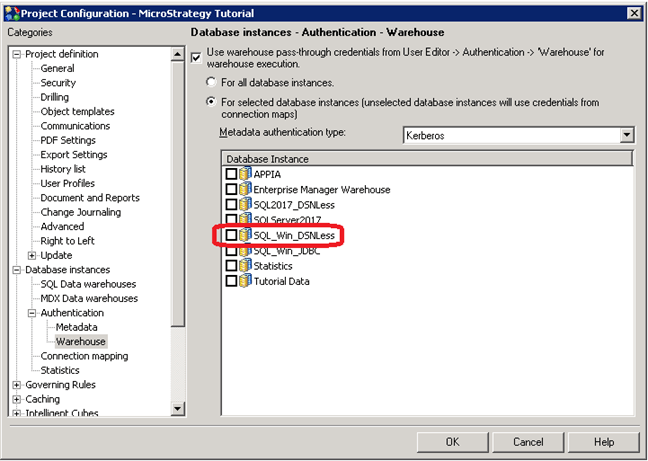The image size is (648, 461).
Task: Open Connection mapping category
Action: pos(84,356)
